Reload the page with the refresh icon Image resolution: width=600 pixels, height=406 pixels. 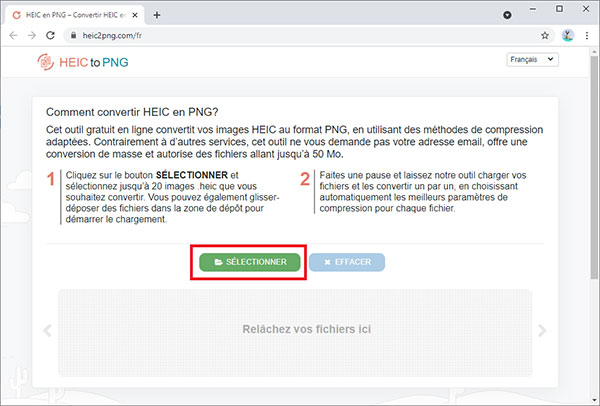(50, 36)
